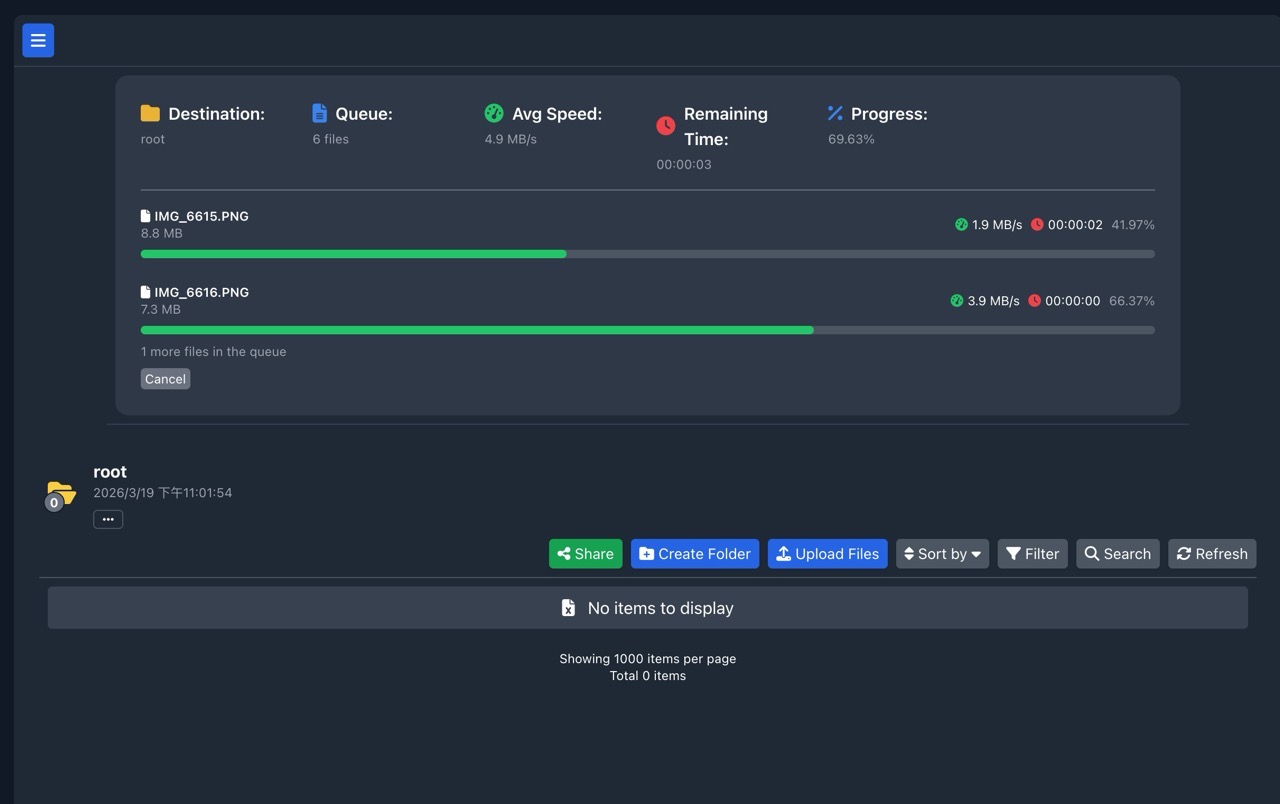Expand the root folder ellipsis menu
The height and width of the screenshot is (804, 1280).
(108, 519)
